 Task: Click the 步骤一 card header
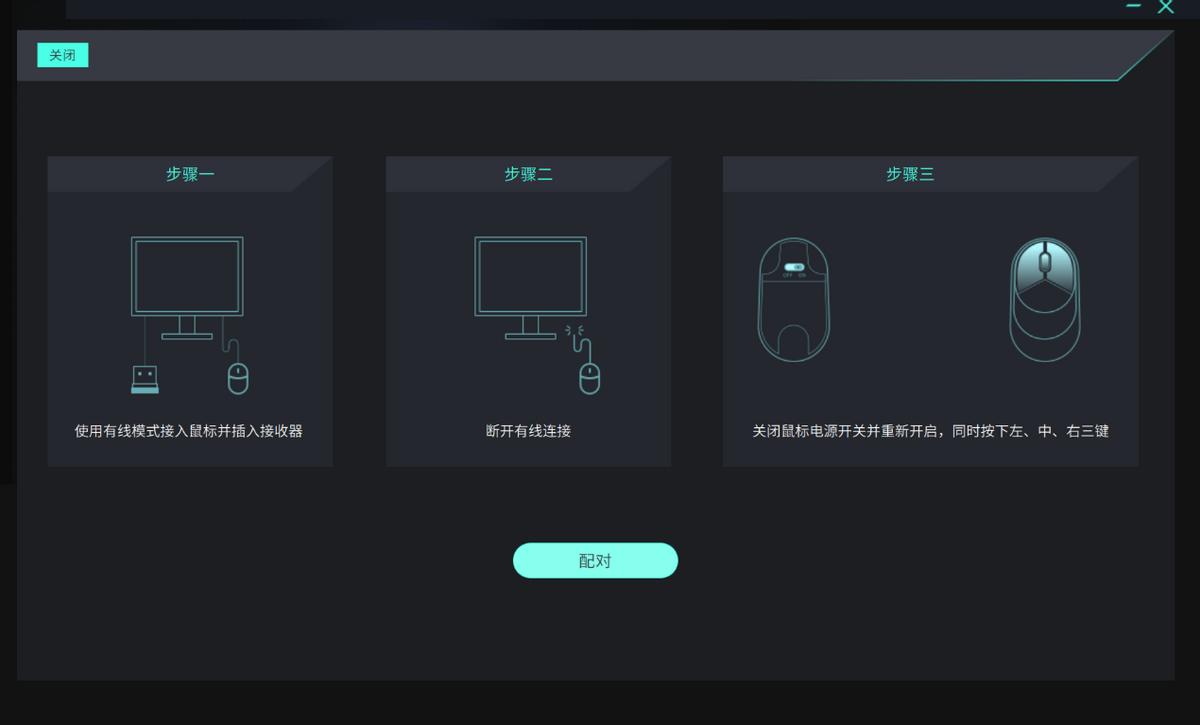coord(189,173)
